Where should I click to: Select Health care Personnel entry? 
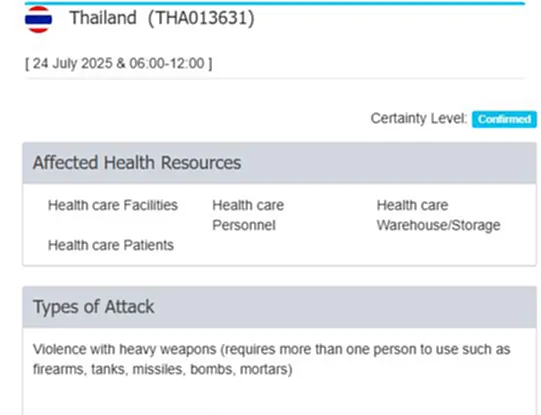point(248,215)
